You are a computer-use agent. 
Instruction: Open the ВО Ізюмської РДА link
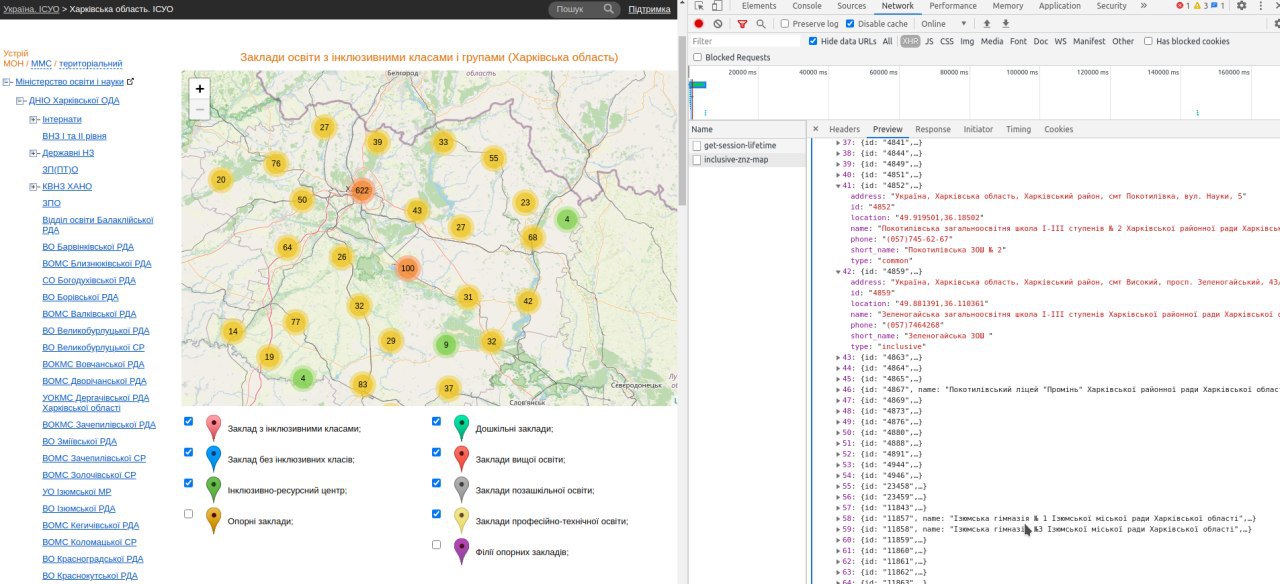tap(80, 508)
